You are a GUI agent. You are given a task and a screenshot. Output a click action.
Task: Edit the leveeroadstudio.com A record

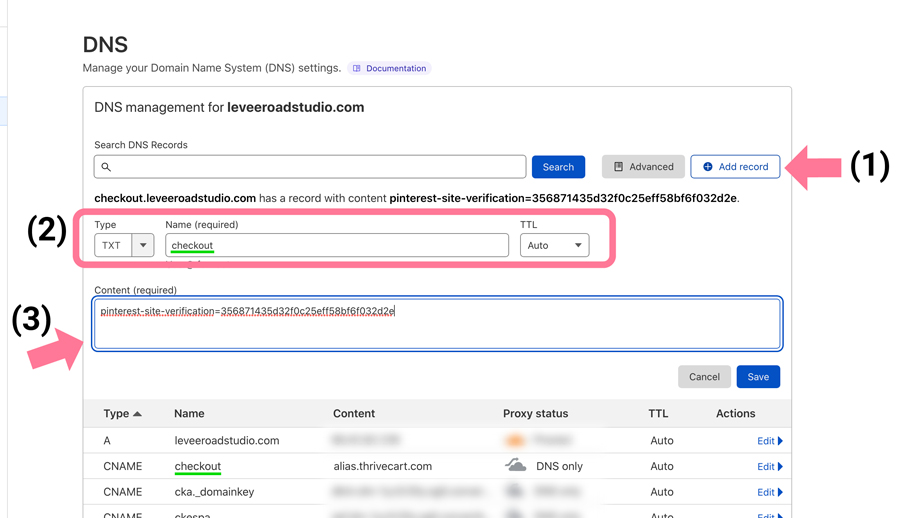768,441
